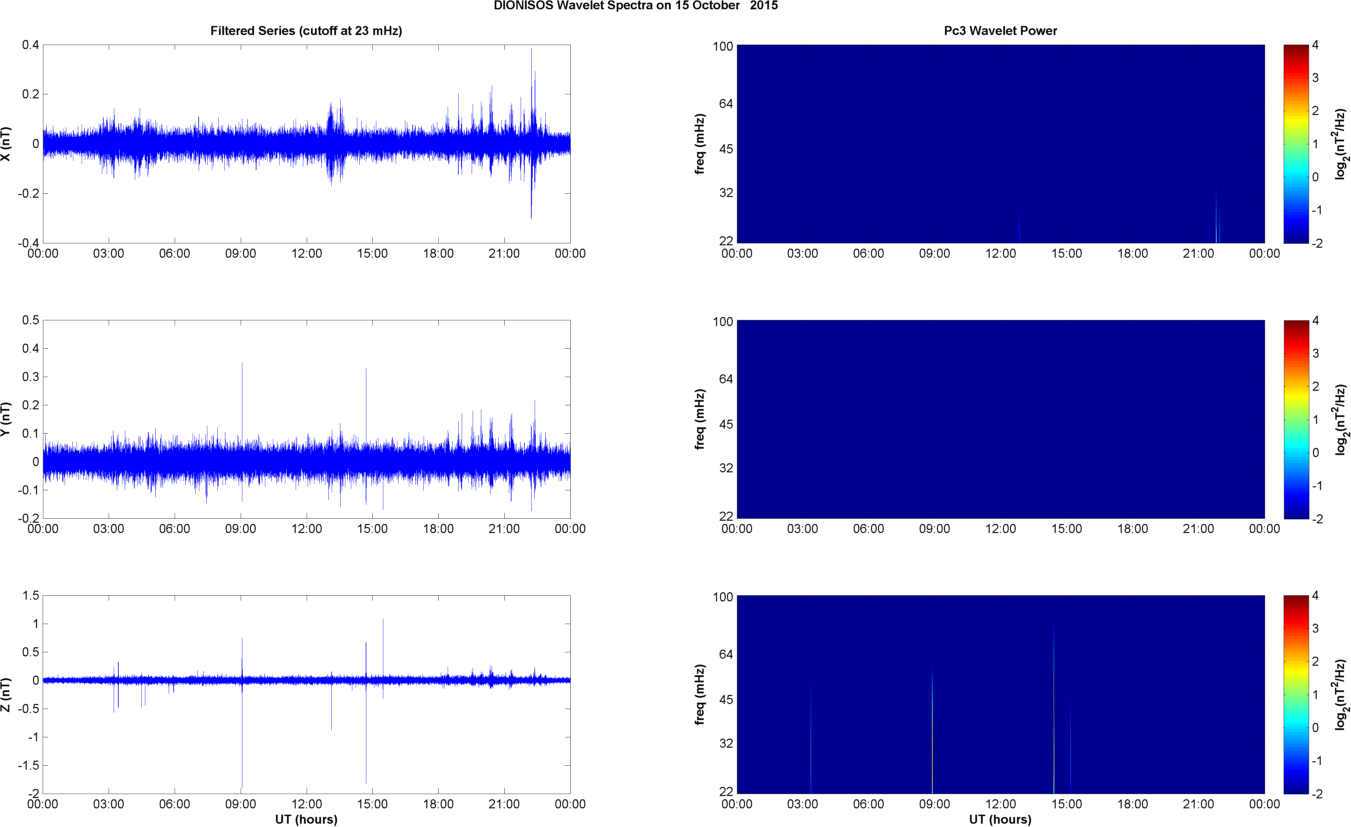This screenshot has width=1351, height=827.
Task: Click 'UT (hours)' label under Z filtered series
Action: (x=306, y=819)
